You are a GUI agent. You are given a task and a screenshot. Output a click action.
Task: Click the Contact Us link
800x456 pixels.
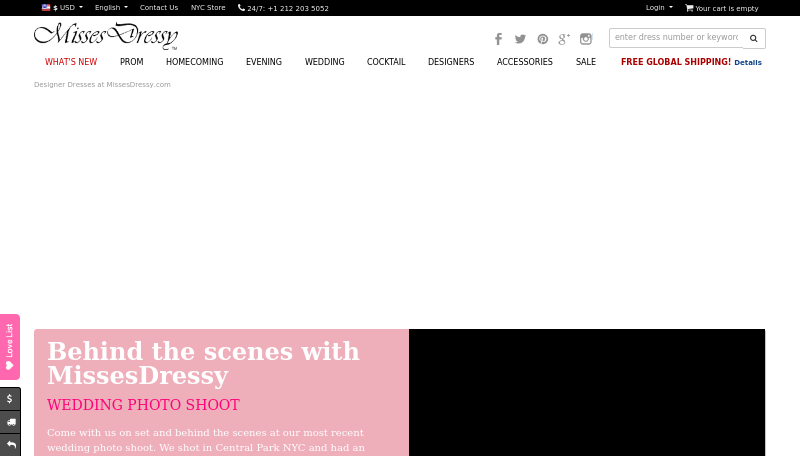(x=159, y=8)
